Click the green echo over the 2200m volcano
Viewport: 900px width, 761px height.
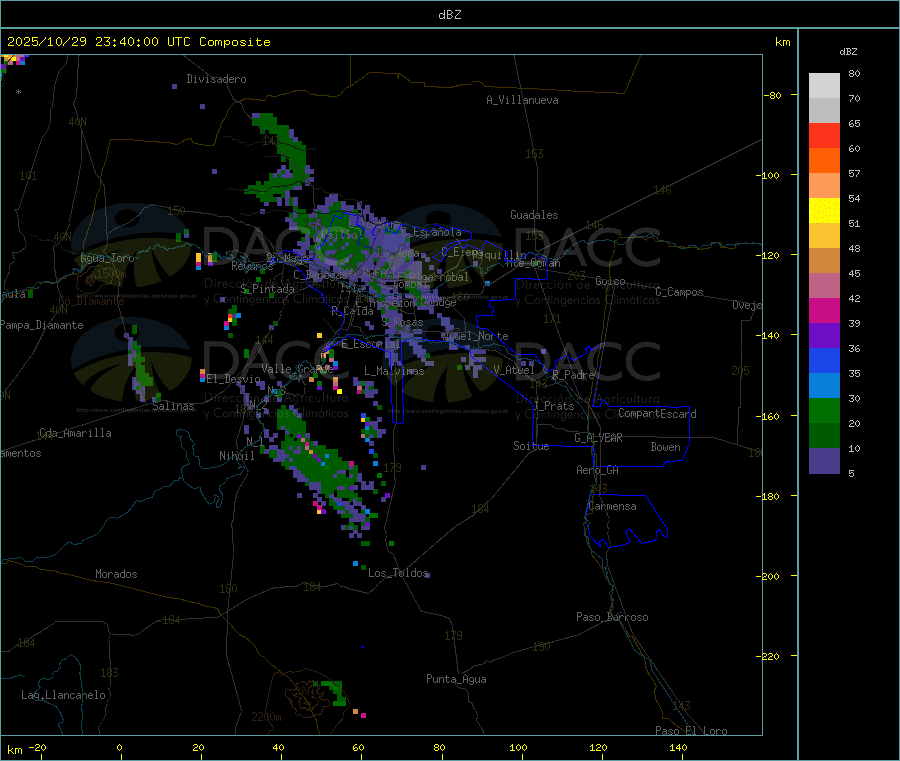[x=333, y=692]
